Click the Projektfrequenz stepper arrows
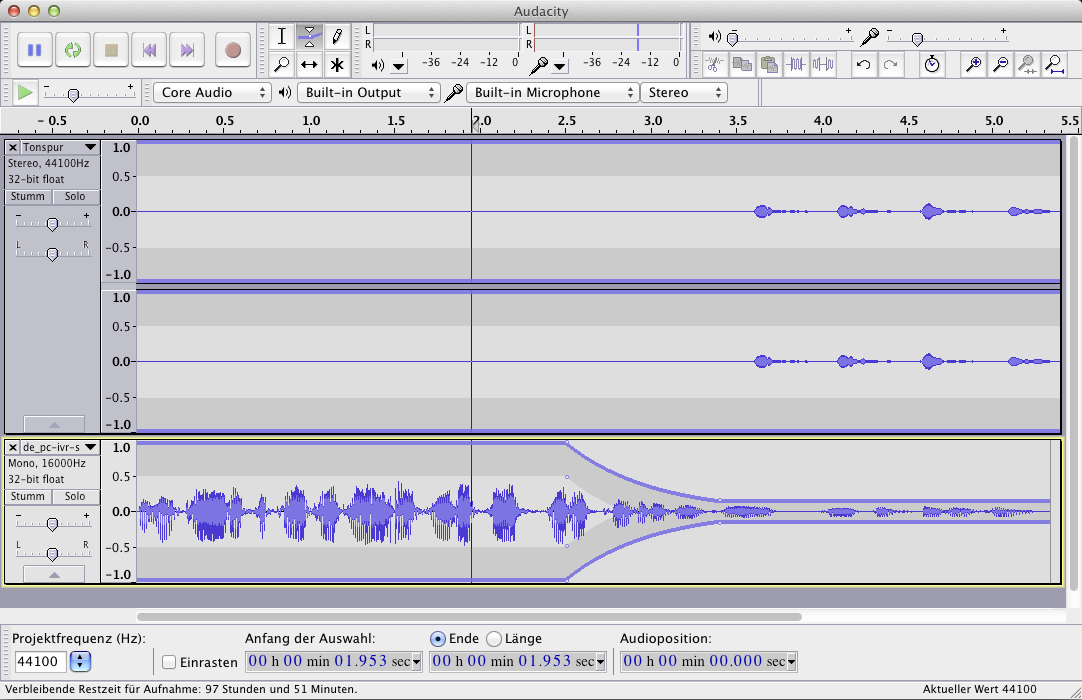The width and height of the screenshot is (1082, 700). coord(80,661)
